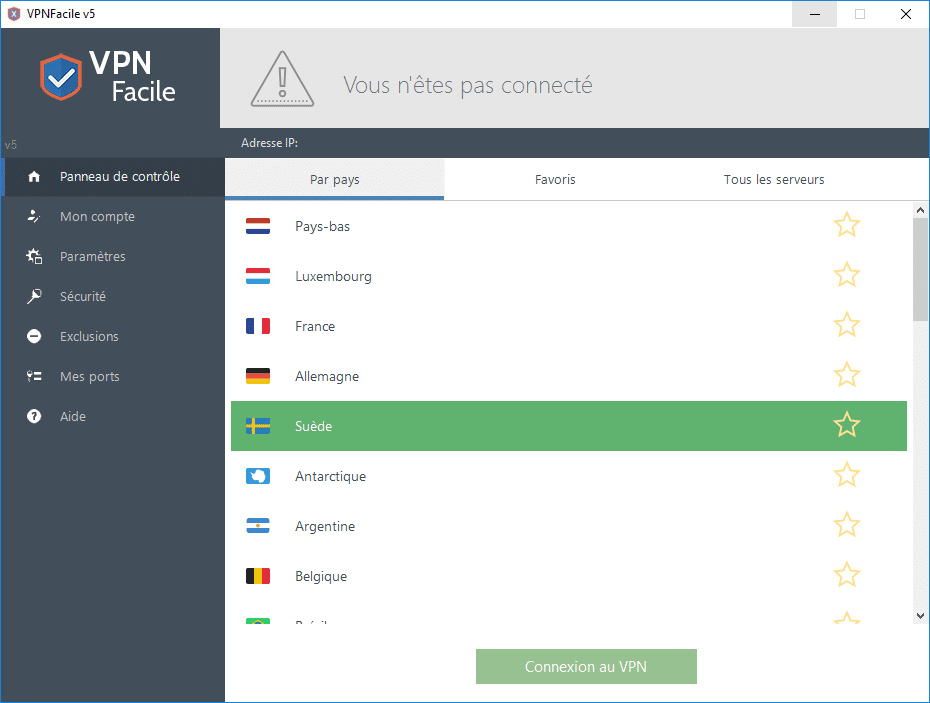Mark Pays-bas as favorite
930x703 pixels.
coord(846,225)
